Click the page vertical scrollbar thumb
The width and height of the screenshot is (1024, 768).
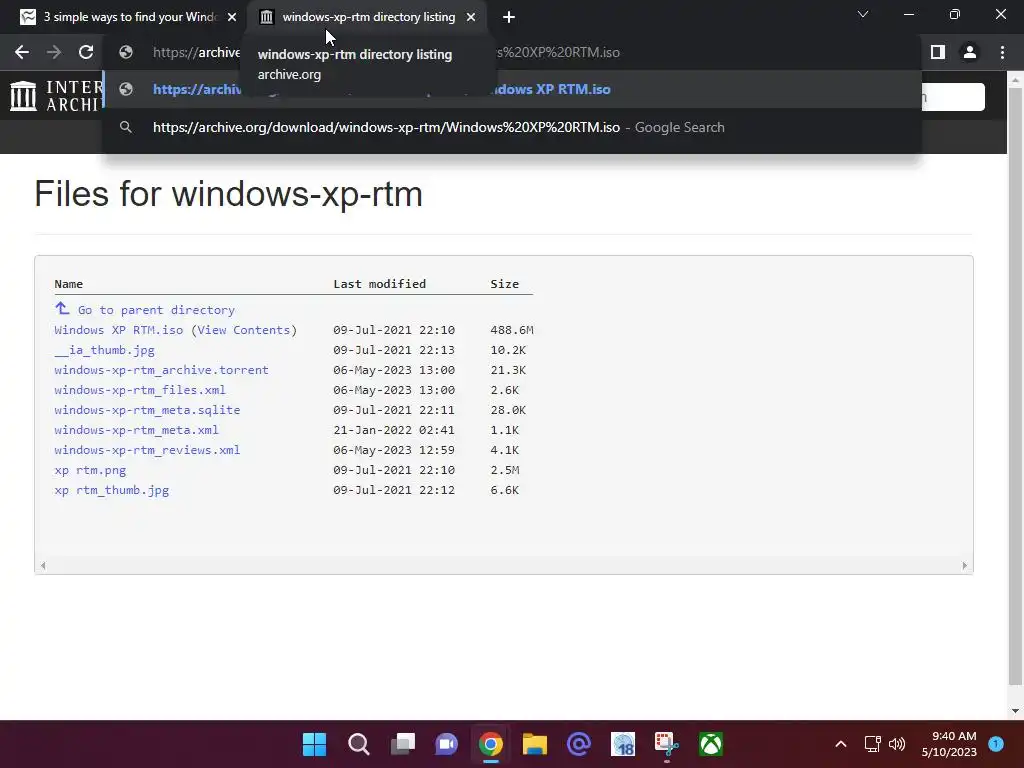[x=1015, y=385]
